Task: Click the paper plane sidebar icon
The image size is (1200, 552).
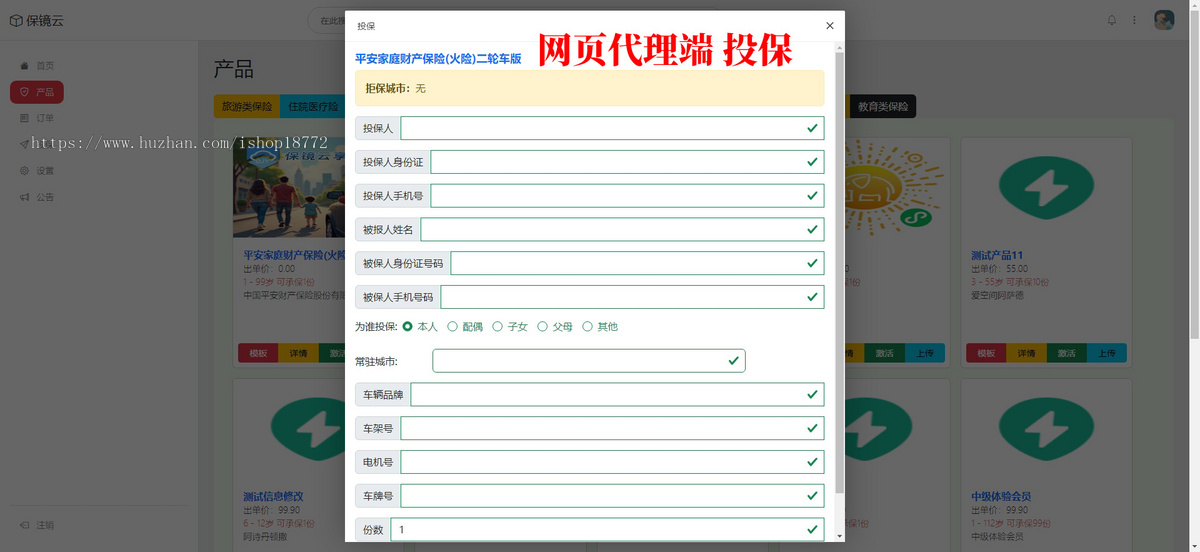Action: (x=25, y=144)
